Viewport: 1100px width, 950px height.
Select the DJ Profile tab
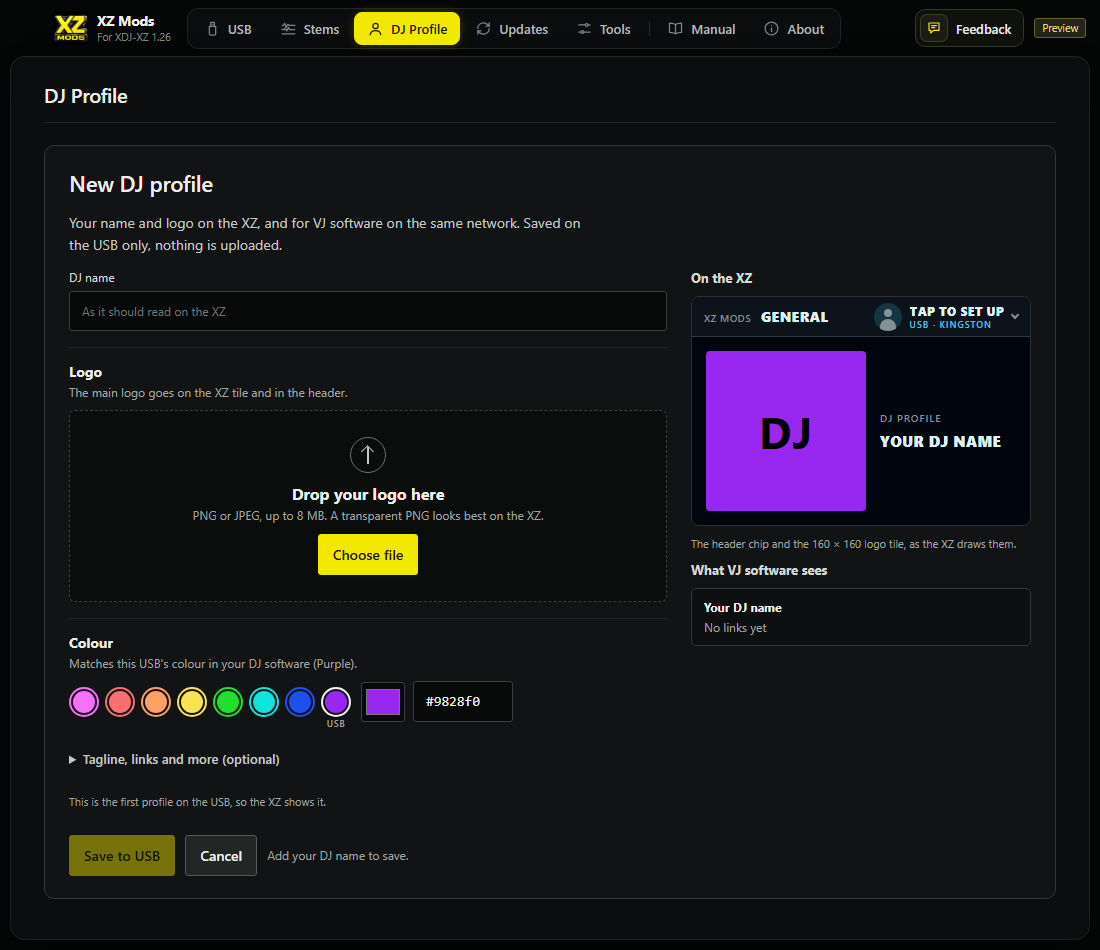[407, 29]
